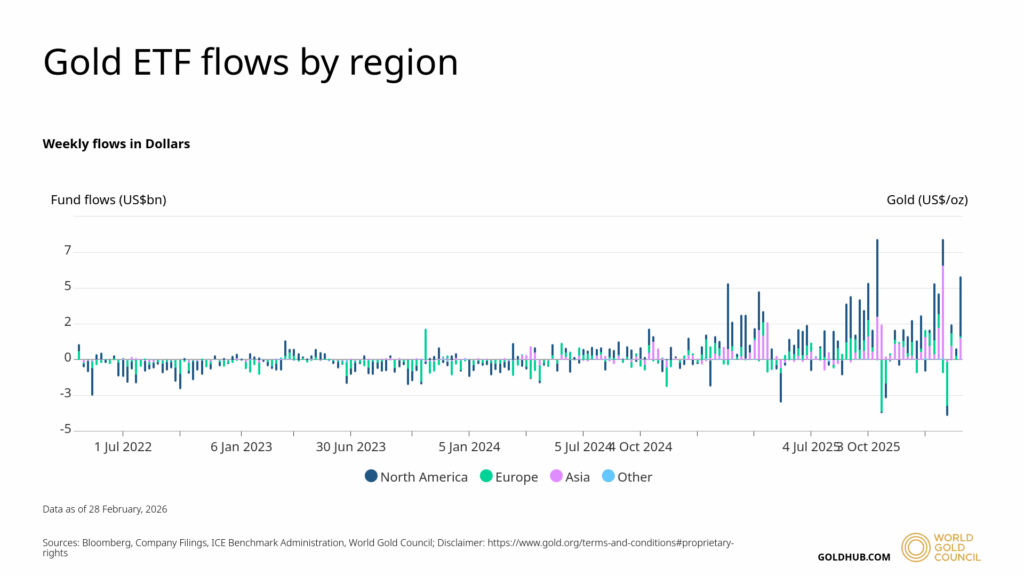Click the Gold (US$/oz) axis label
The height and width of the screenshot is (576, 1024).
927,200
